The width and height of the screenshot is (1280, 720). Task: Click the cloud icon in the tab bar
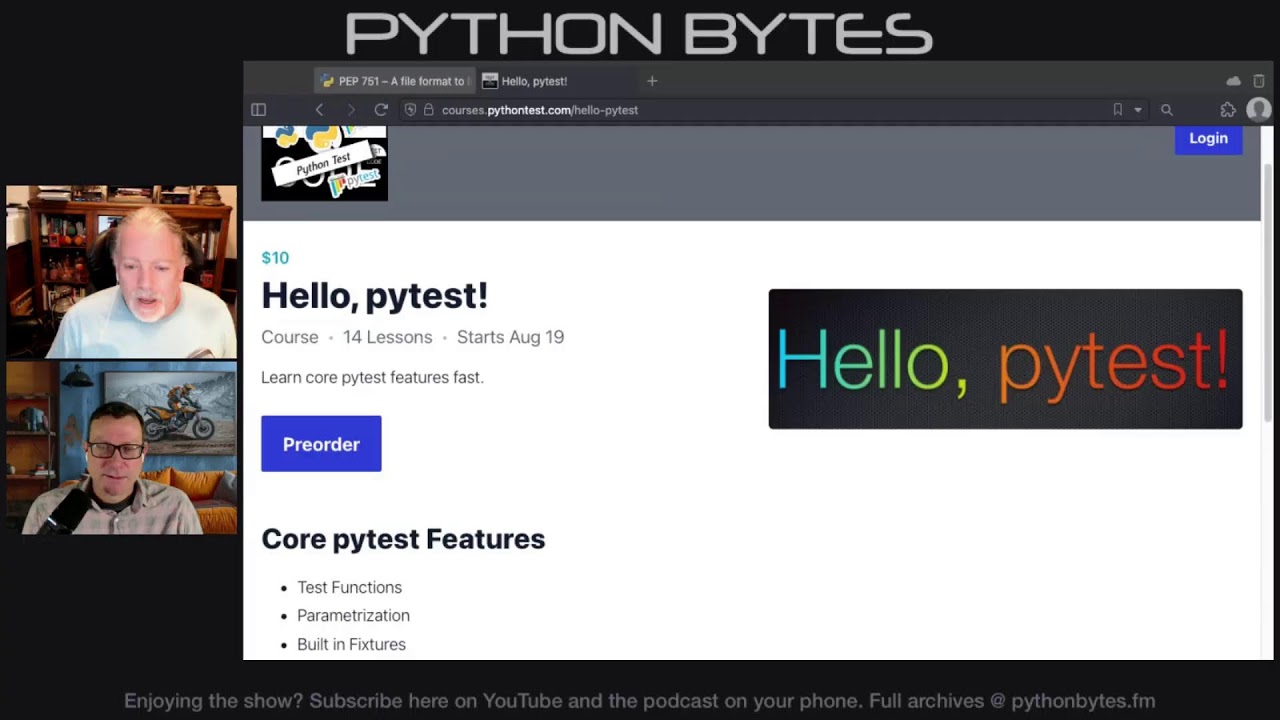click(1233, 81)
